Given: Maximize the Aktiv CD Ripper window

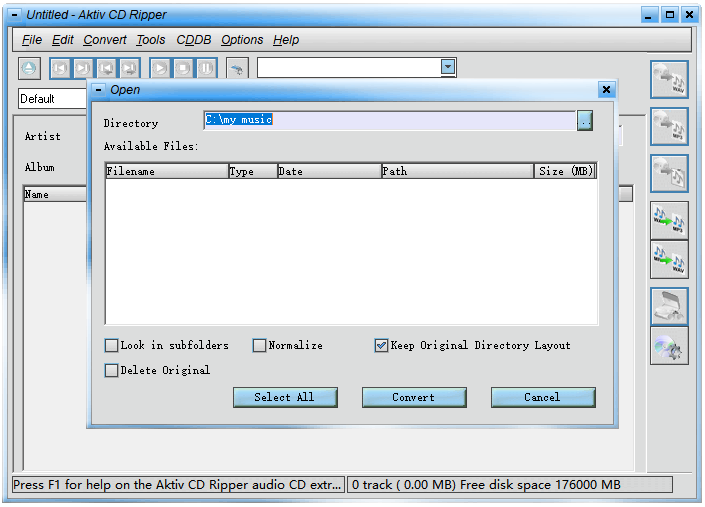Looking at the screenshot, I should coord(669,15).
